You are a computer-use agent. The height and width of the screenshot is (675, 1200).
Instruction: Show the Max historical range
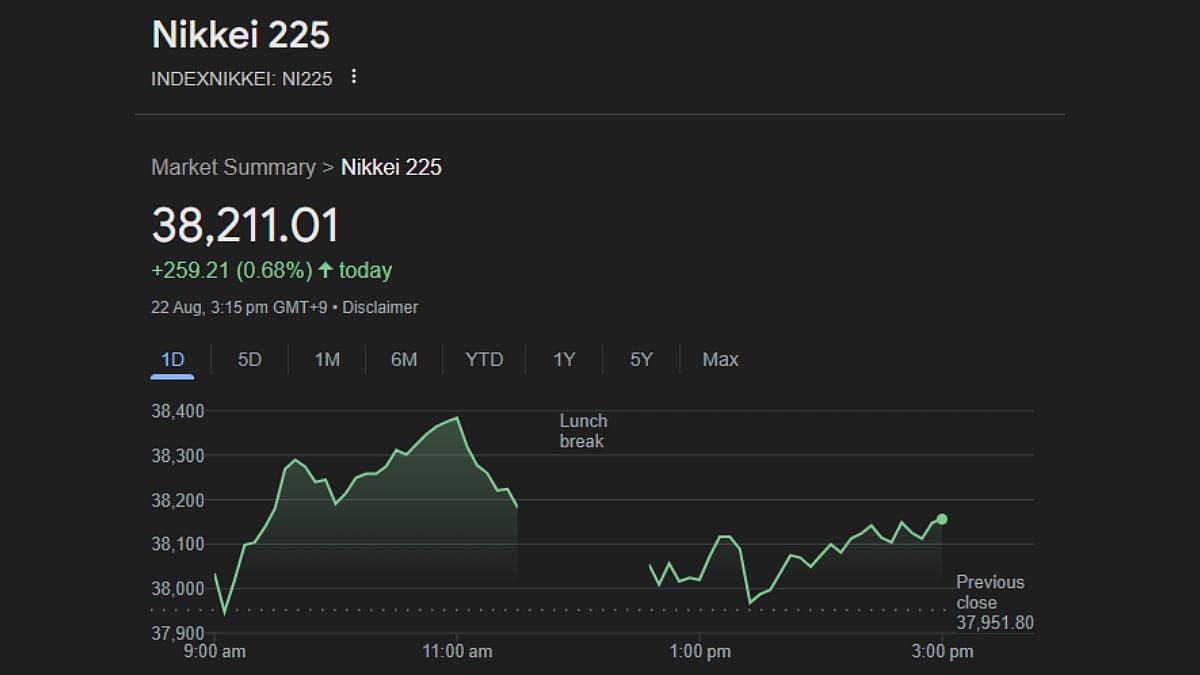click(x=720, y=359)
